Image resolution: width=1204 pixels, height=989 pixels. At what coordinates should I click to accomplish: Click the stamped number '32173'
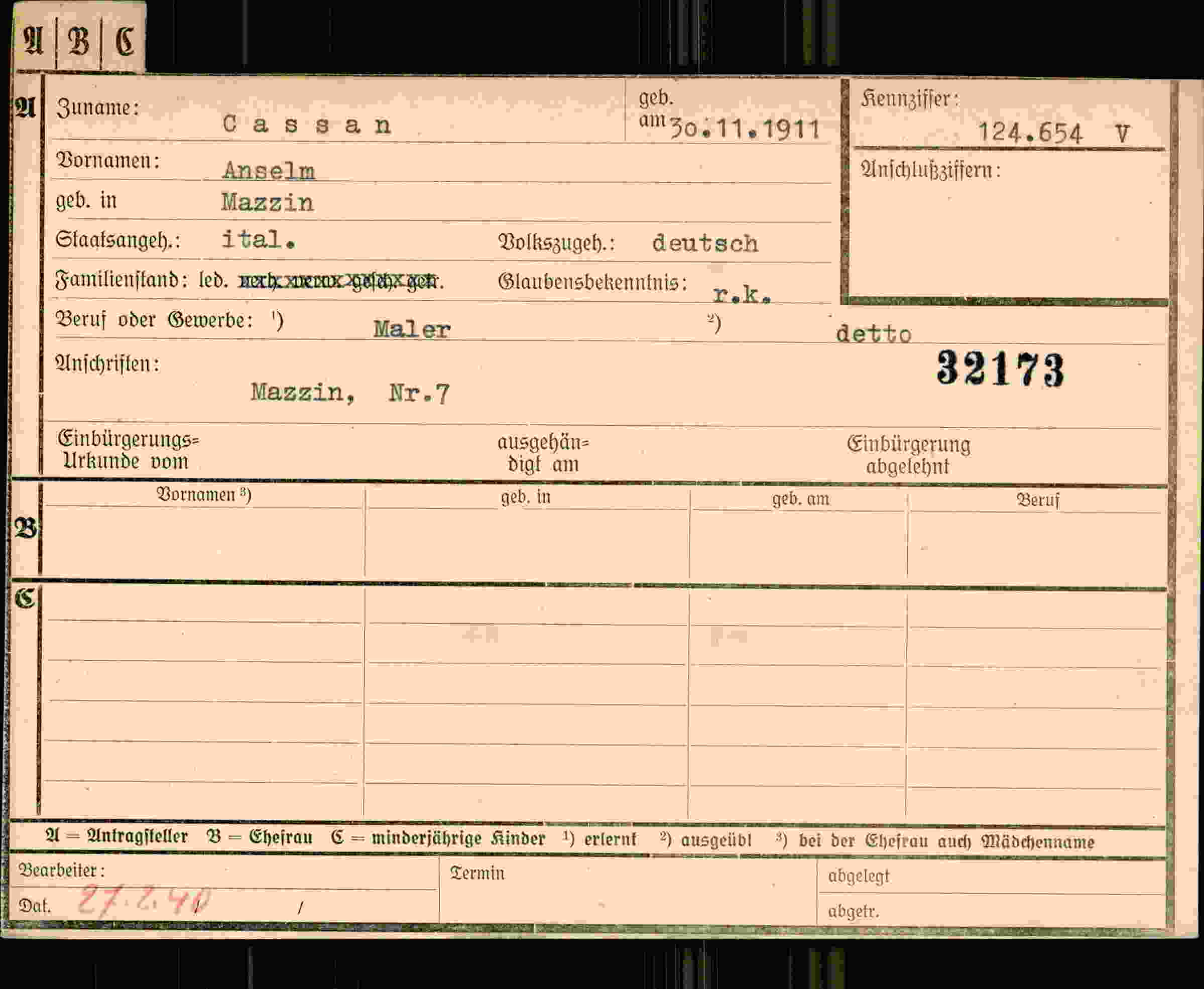[x=1000, y=368]
